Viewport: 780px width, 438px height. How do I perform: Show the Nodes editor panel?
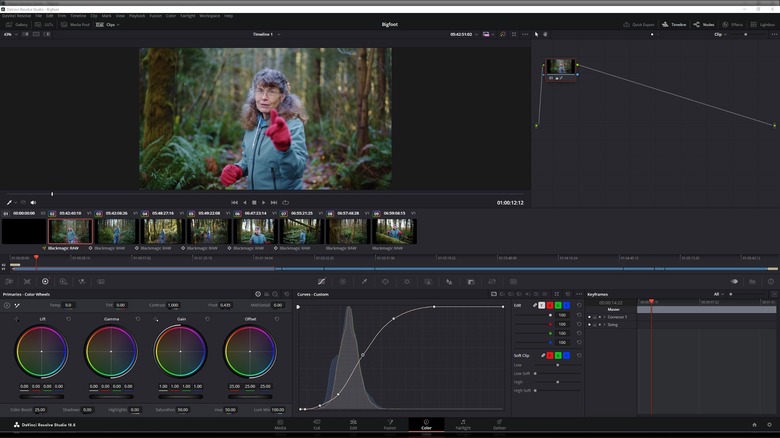(704, 24)
